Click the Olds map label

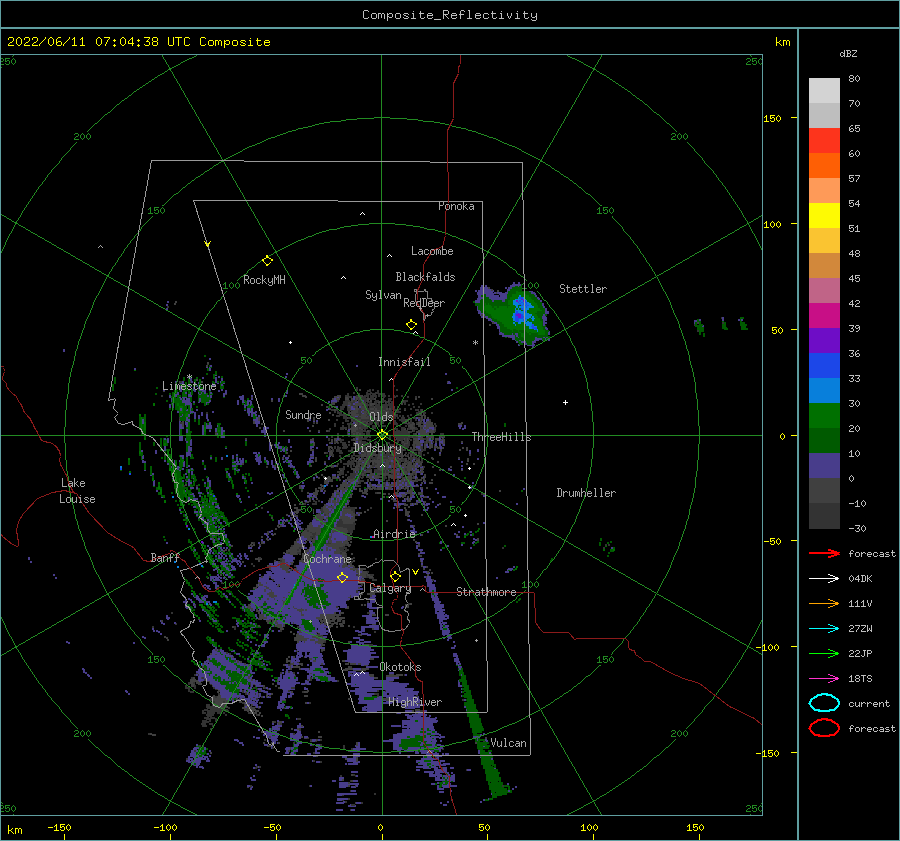pyautogui.click(x=381, y=416)
